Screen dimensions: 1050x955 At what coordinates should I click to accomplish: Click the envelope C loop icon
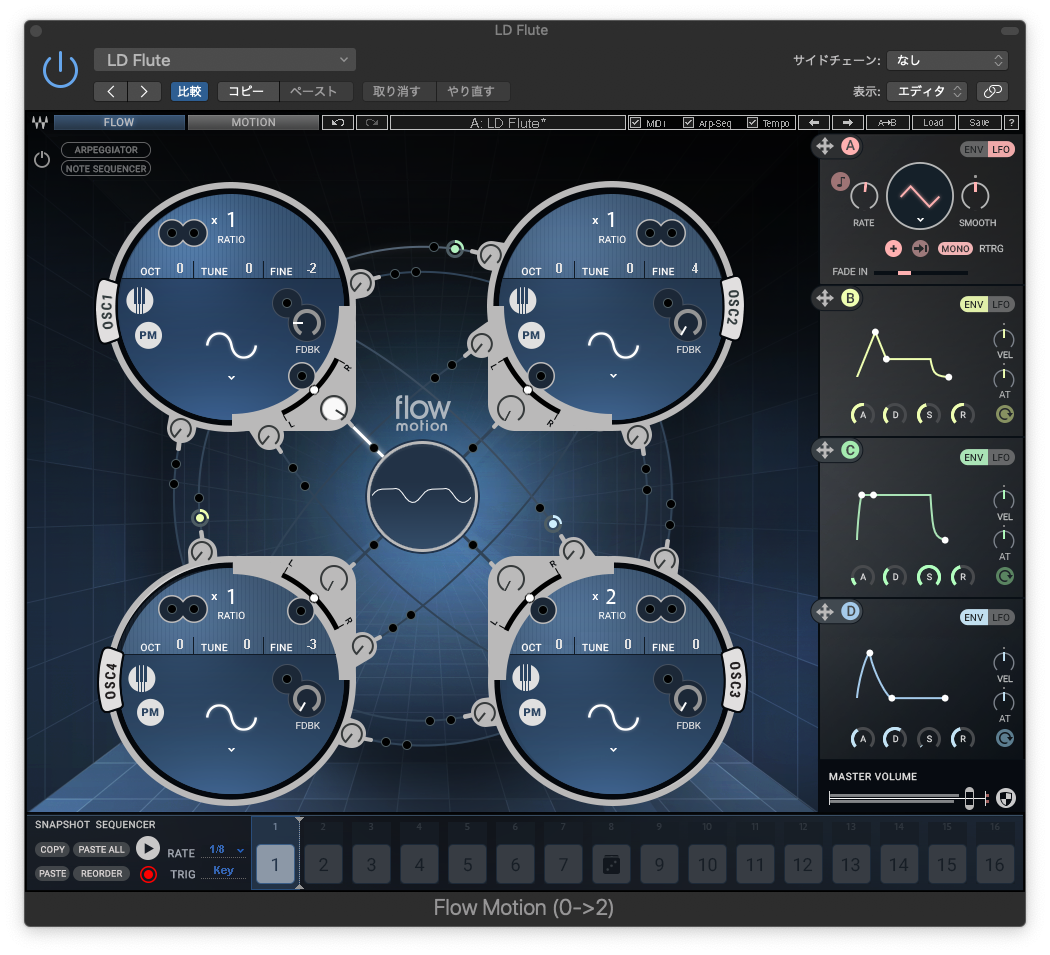1004,576
